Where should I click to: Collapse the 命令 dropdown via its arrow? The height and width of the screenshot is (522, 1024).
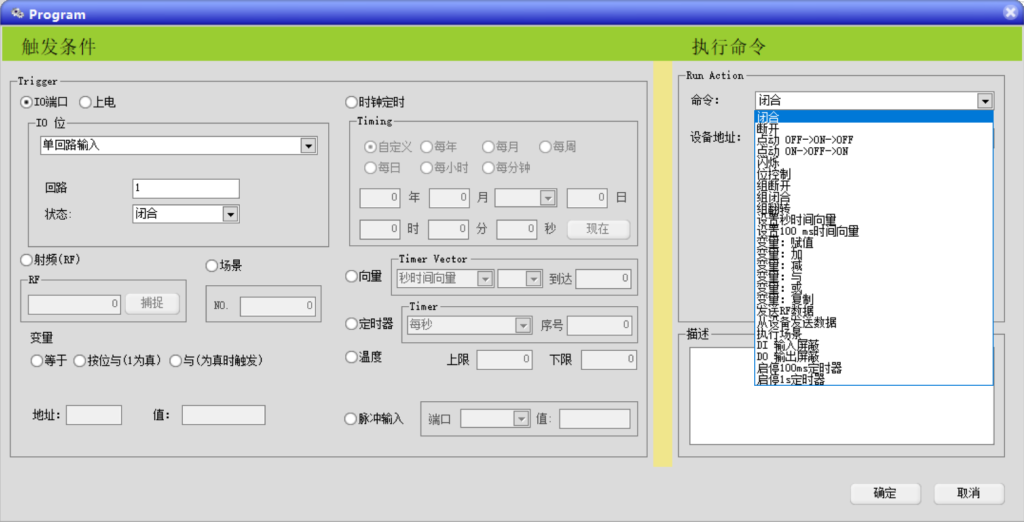click(x=985, y=101)
